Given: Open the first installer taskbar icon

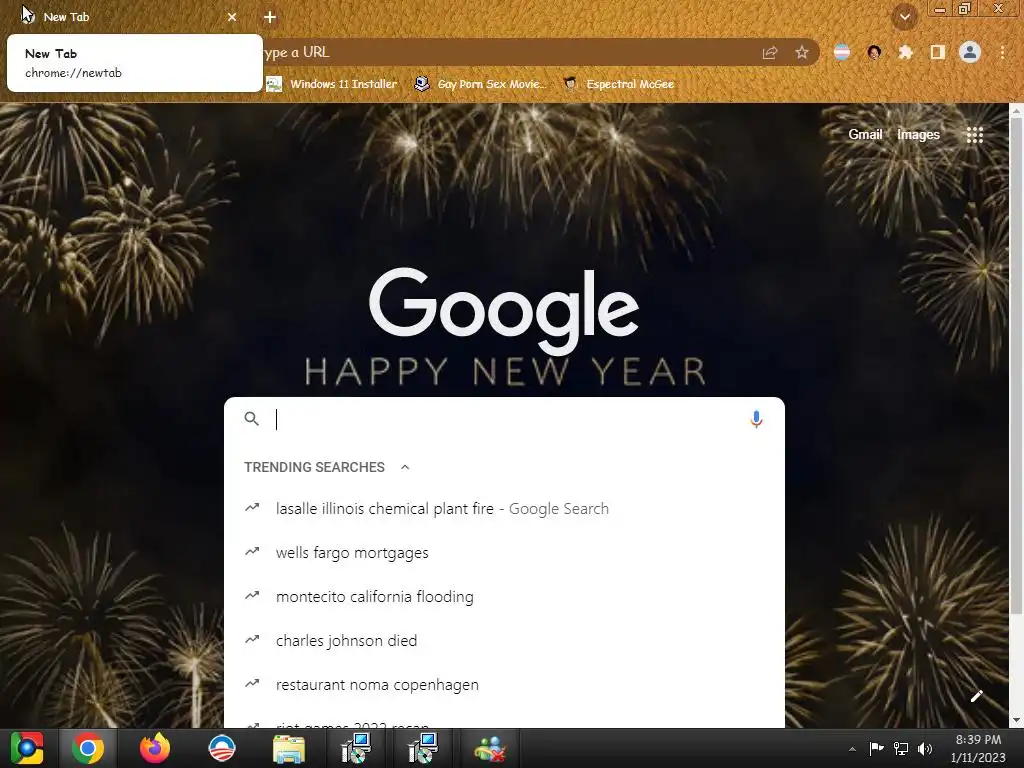Looking at the screenshot, I should click(356, 748).
